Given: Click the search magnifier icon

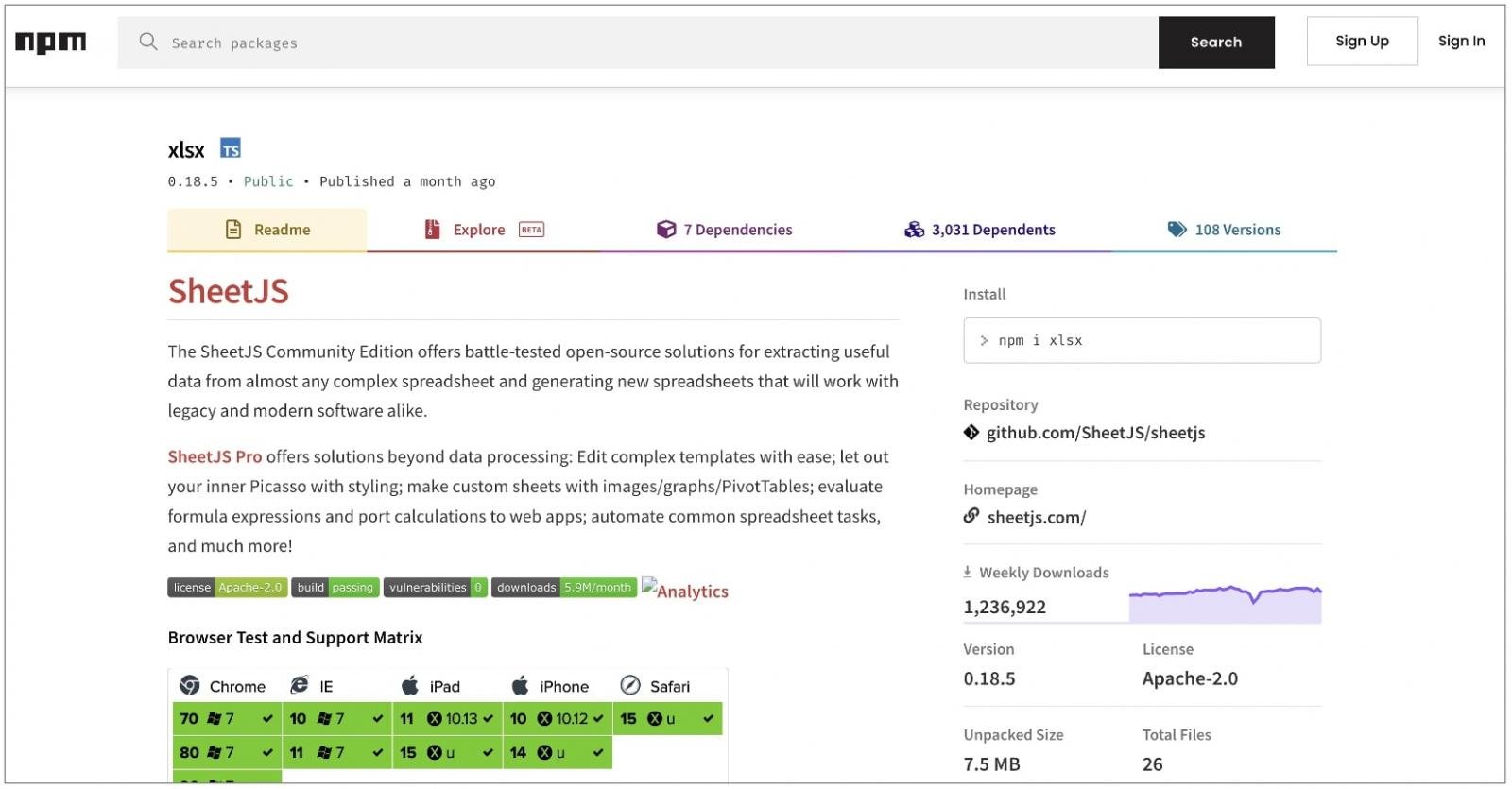Looking at the screenshot, I should (148, 42).
